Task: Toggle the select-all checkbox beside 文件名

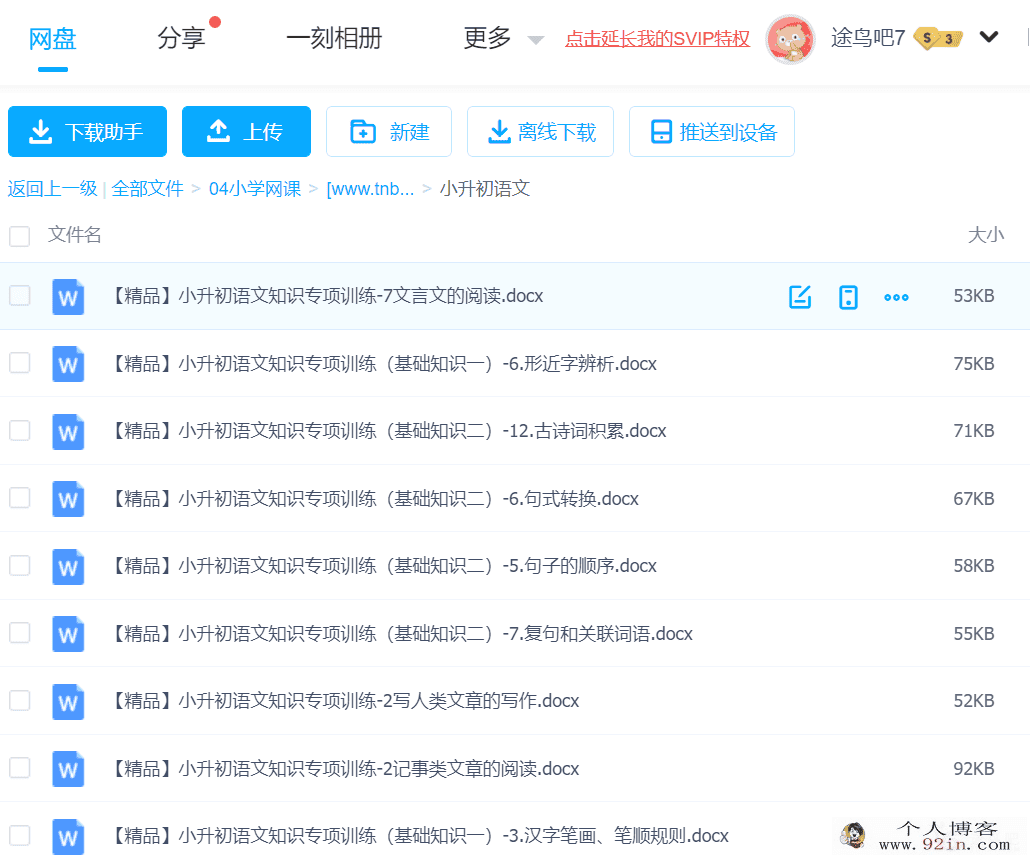Action: tap(20, 236)
